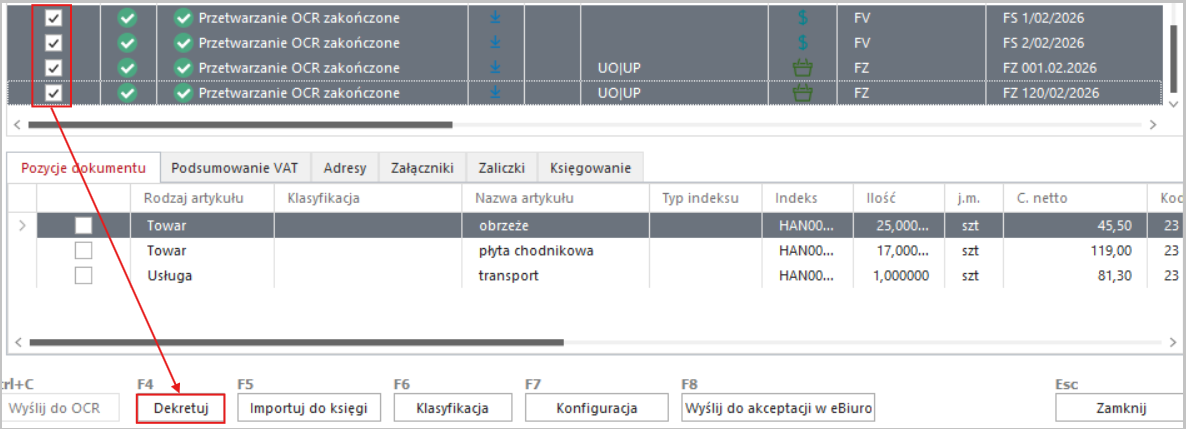The height and width of the screenshot is (429, 1186).
Task: Click the Nazwa artykułu column header
Action: (x=556, y=198)
